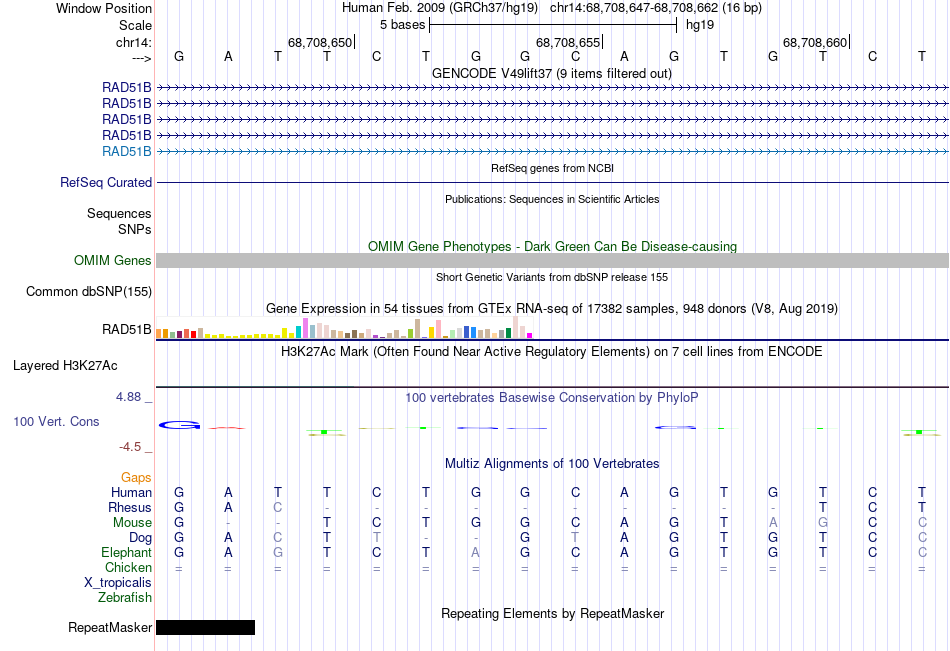Select the 'Sequences' track label
The image size is (950, 651).
pos(119,213)
